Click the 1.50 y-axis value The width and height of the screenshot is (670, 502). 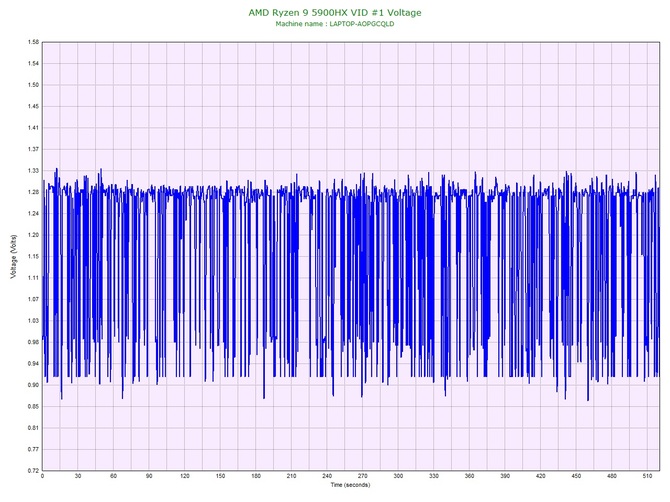point(33,85)
